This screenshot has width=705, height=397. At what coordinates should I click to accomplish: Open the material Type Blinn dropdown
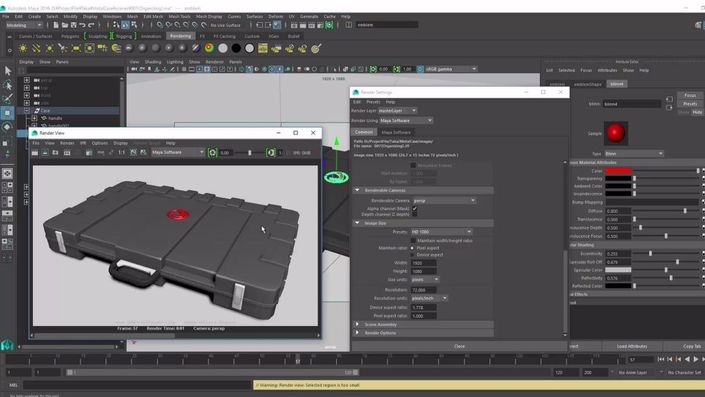click(634, 154)
